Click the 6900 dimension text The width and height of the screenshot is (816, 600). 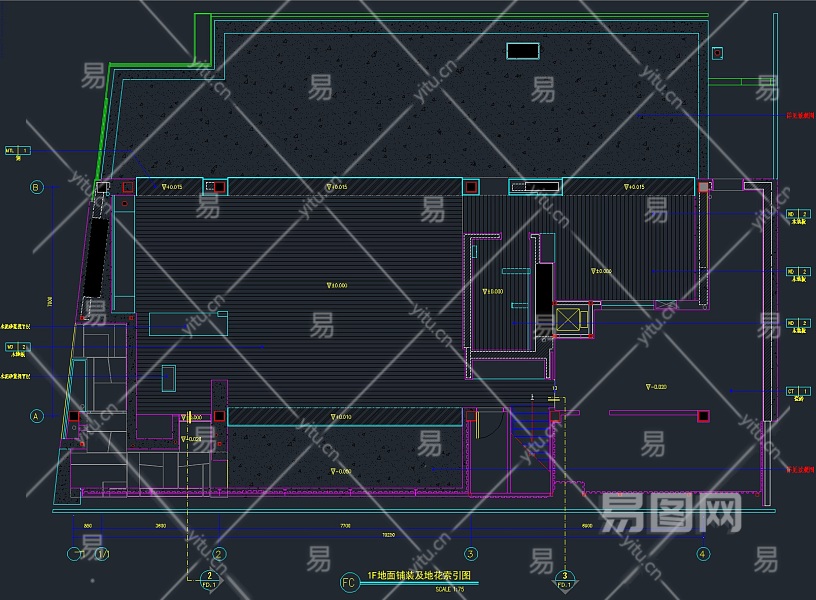pos(586,526)
